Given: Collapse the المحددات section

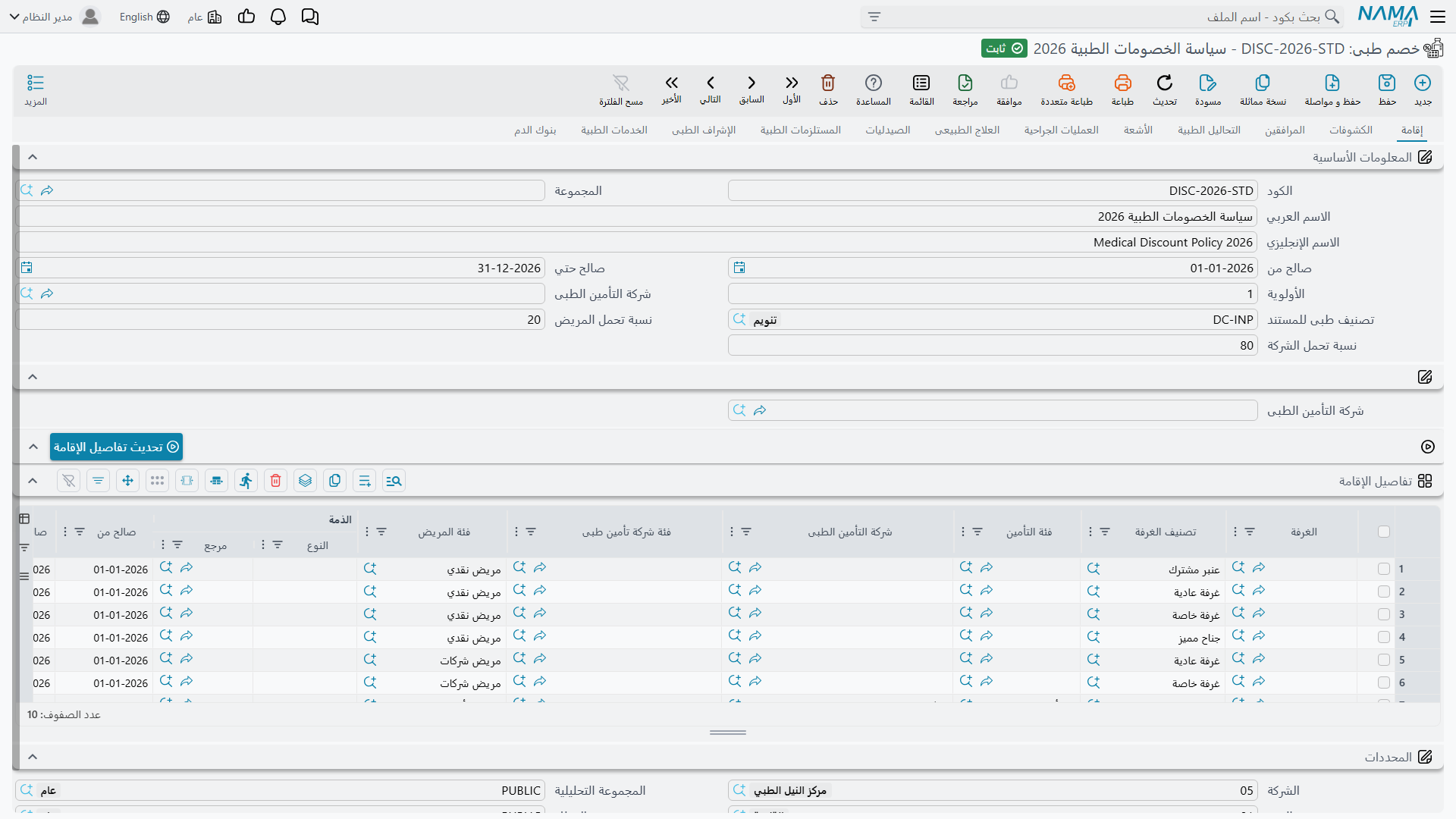Looking at the screenshot, I should coord(33,757).
